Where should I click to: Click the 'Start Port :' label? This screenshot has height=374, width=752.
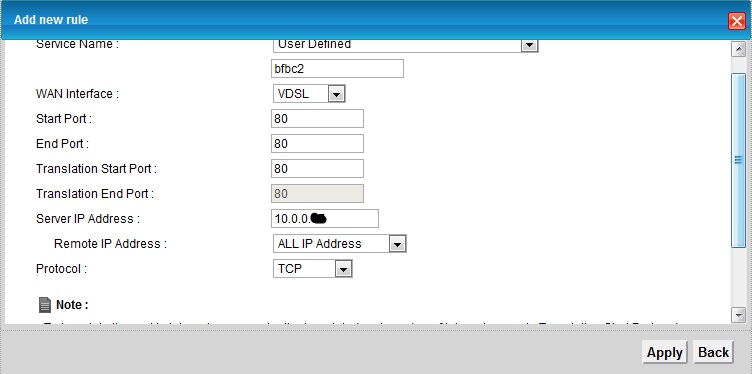[64, 119]
